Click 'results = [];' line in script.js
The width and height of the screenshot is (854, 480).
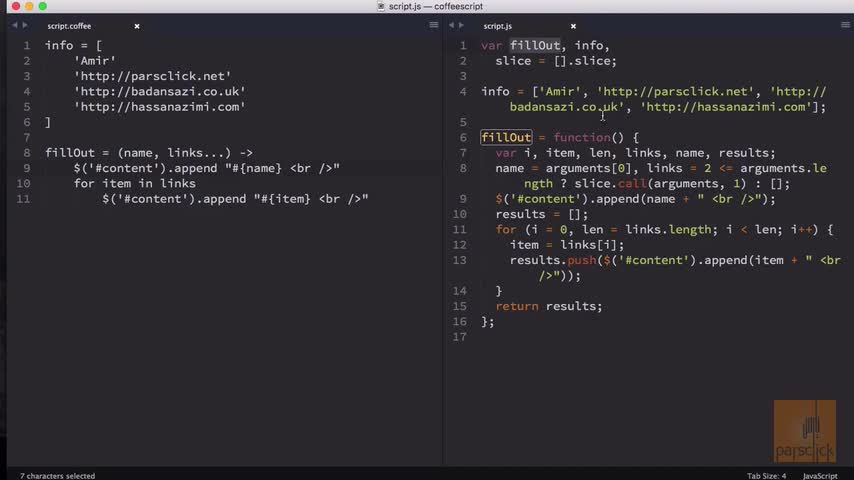pos(542,214)
